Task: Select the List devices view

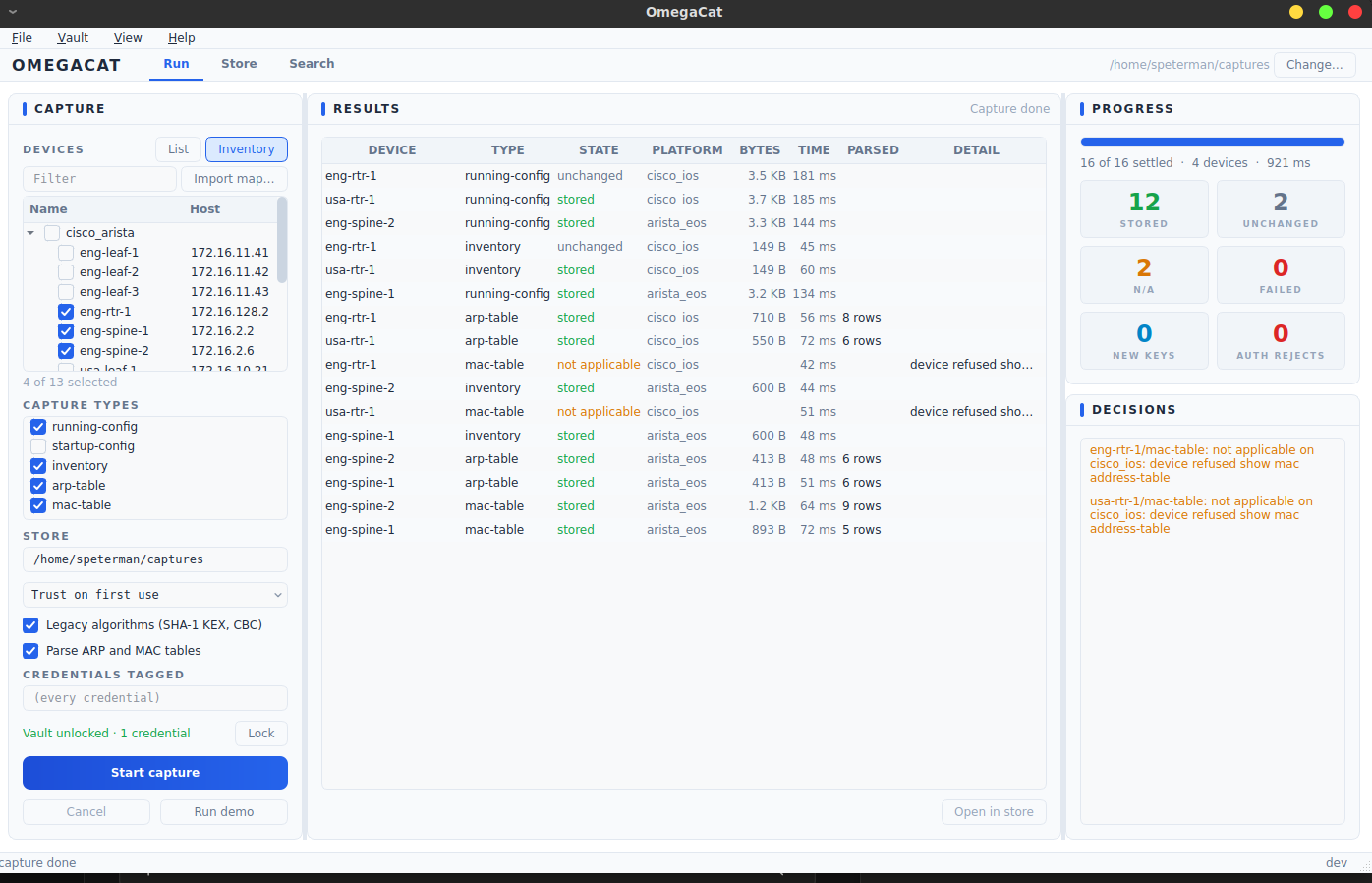Action: (178, 149)
